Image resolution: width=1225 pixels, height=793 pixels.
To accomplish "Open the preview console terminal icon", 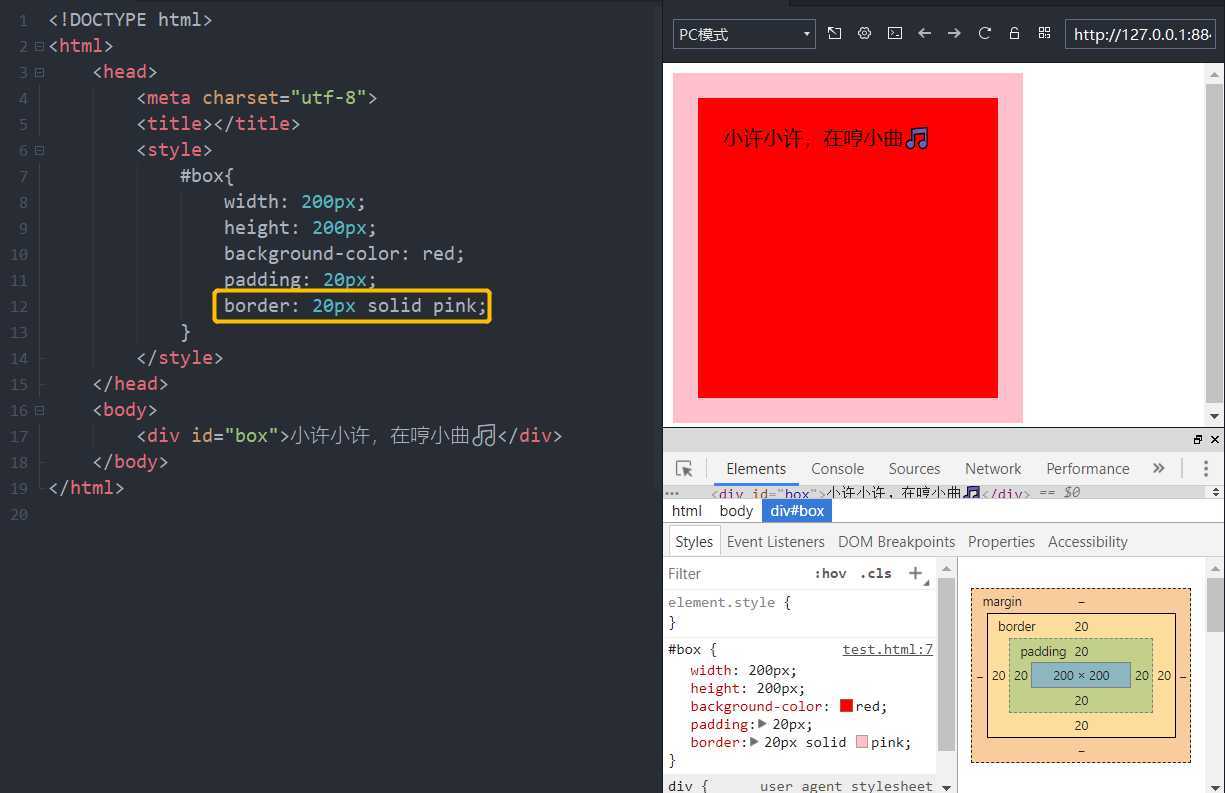I will click(x=895, y=33).
